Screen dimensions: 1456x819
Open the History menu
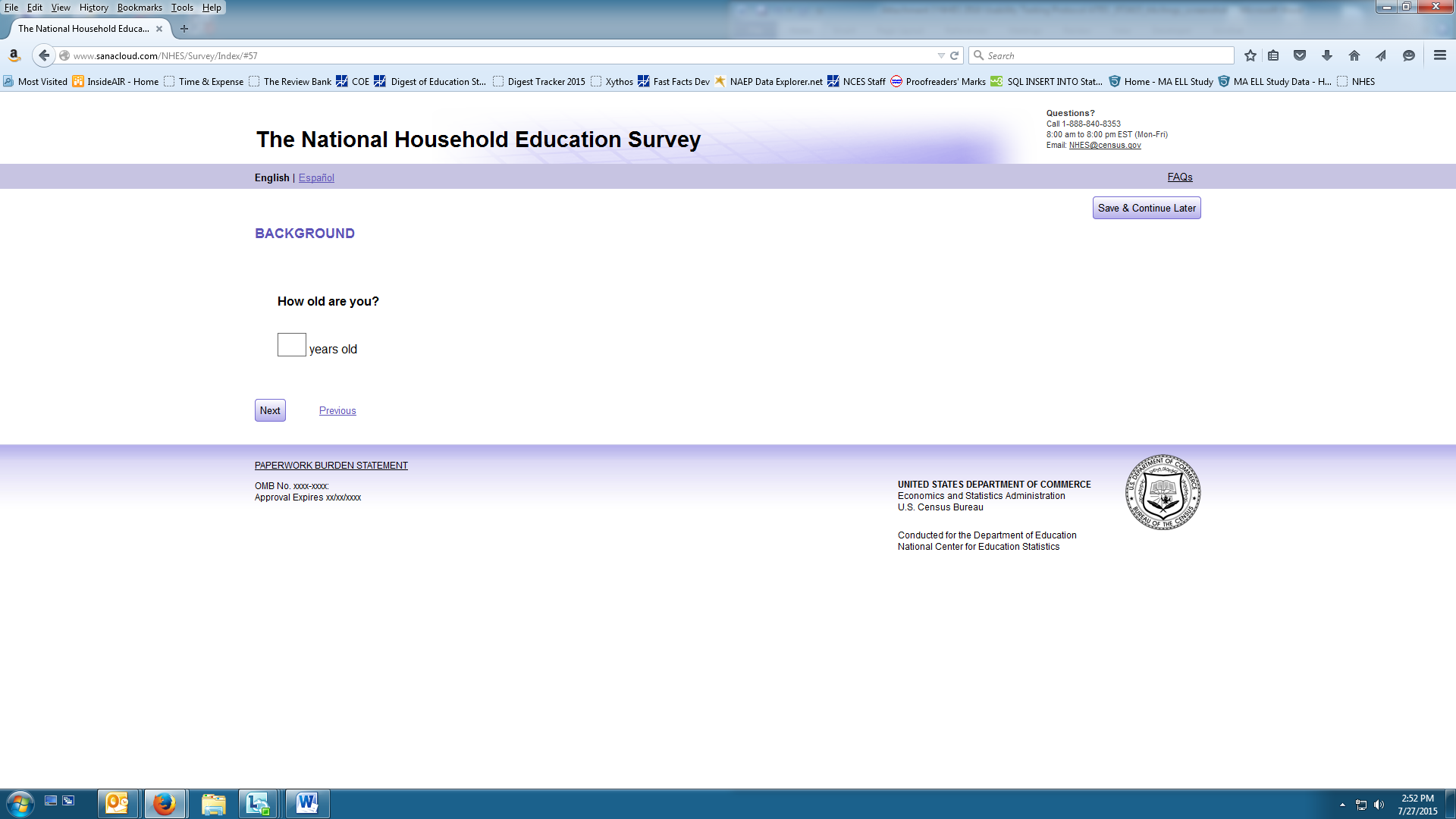93,8
